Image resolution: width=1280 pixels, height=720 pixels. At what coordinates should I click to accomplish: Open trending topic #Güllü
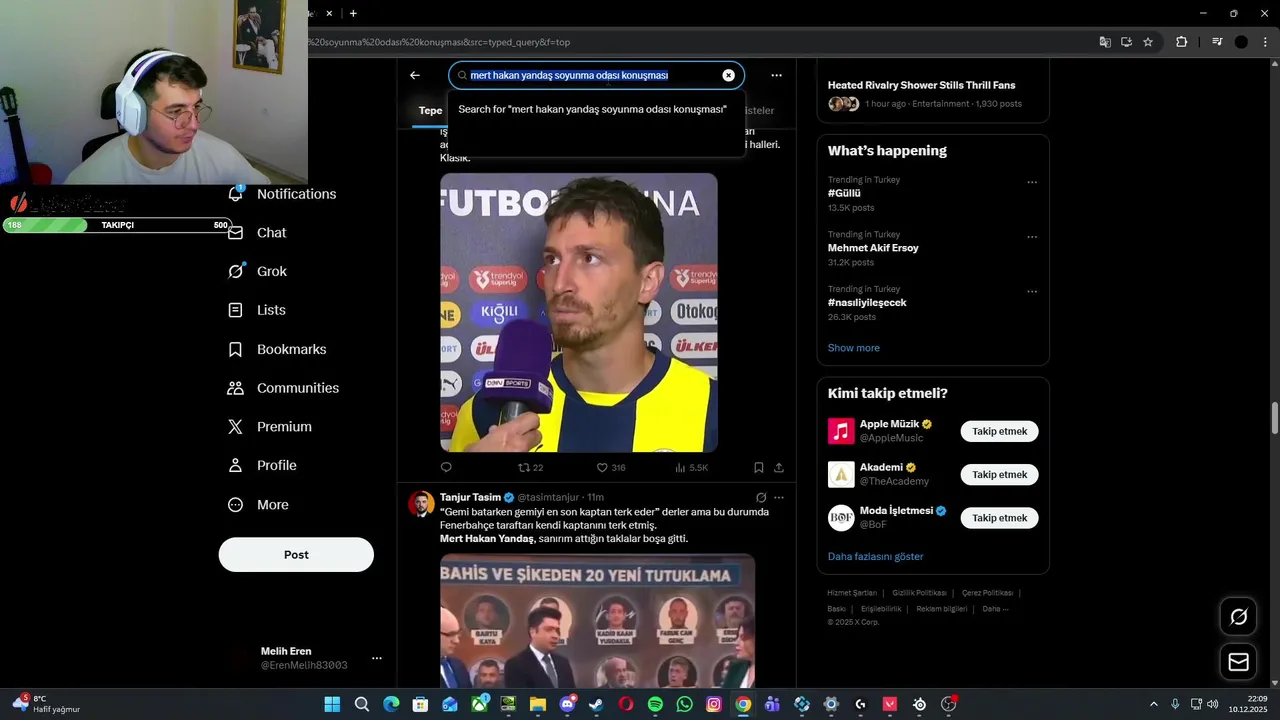point(844,193)
